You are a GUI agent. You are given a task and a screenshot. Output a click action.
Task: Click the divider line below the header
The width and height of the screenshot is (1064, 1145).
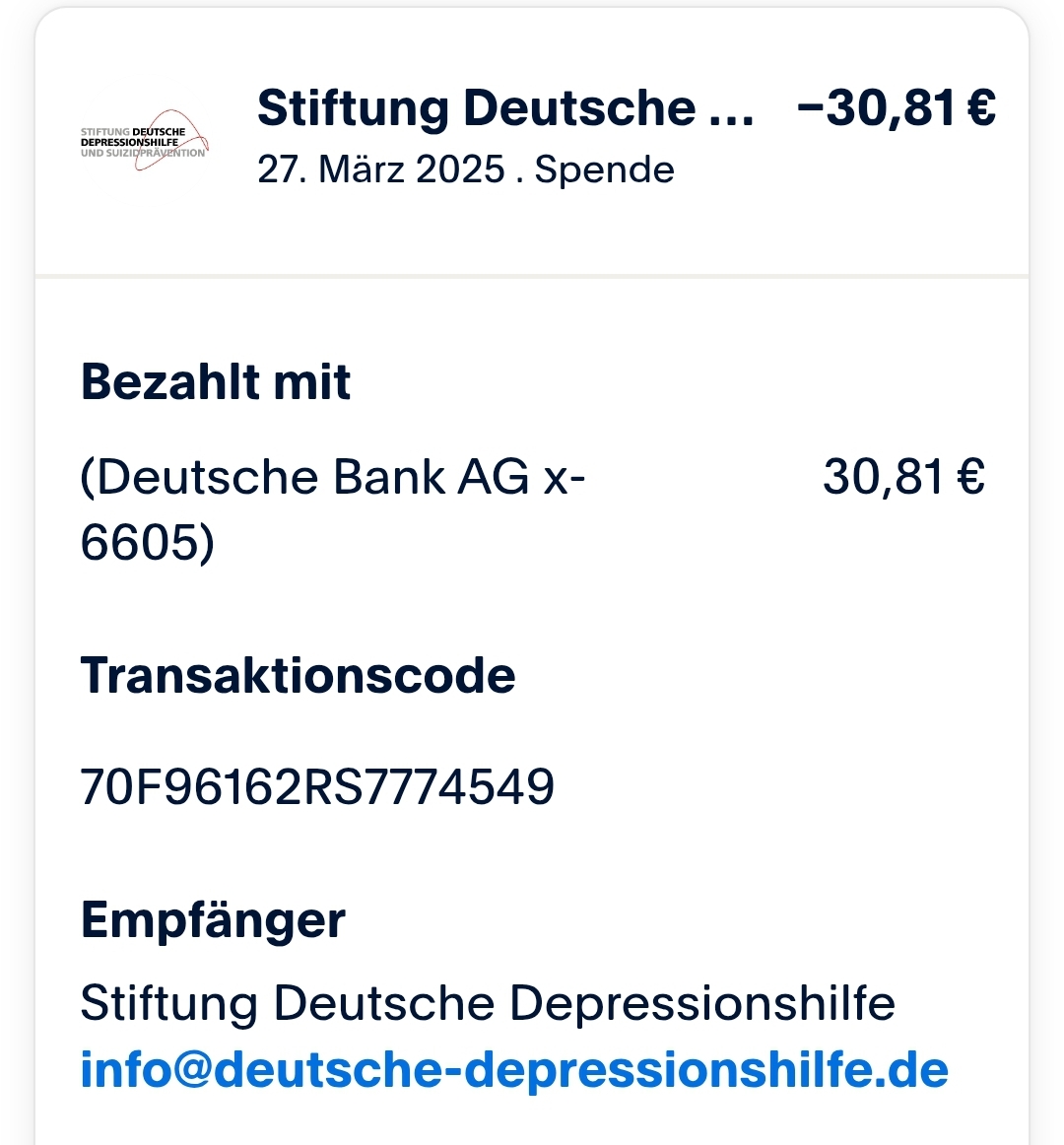532,277
